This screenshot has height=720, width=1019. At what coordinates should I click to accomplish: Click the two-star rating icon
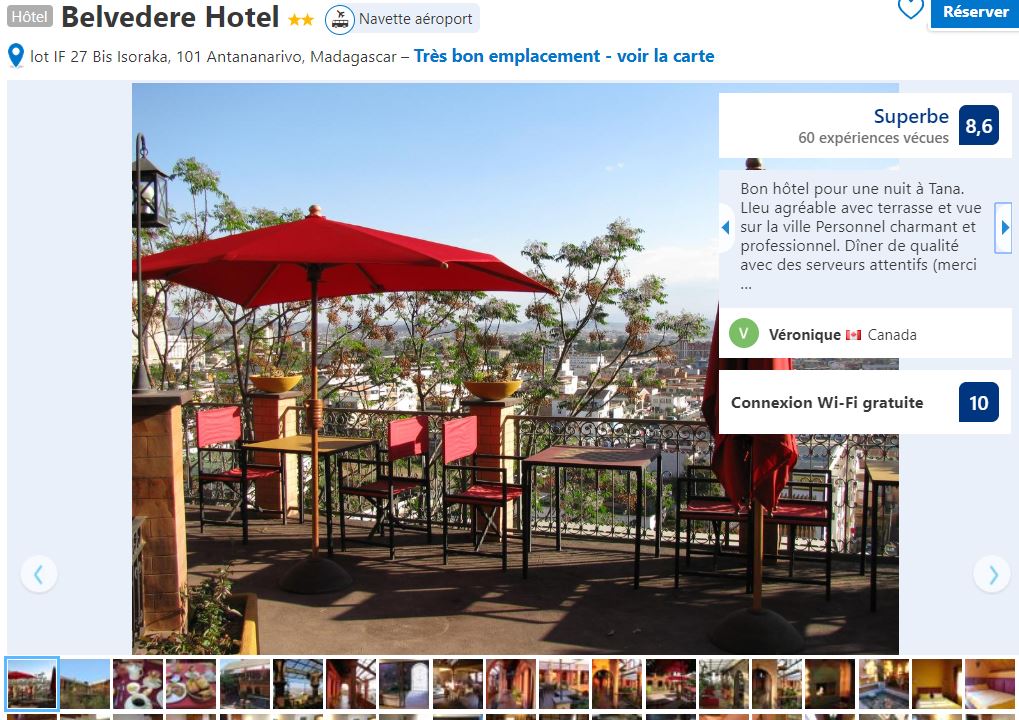coord(301,20)
